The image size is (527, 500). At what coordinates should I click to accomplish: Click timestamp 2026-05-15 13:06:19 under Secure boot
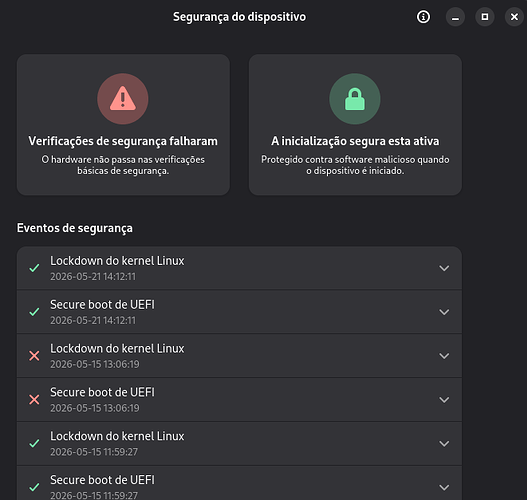pos(95,408)
